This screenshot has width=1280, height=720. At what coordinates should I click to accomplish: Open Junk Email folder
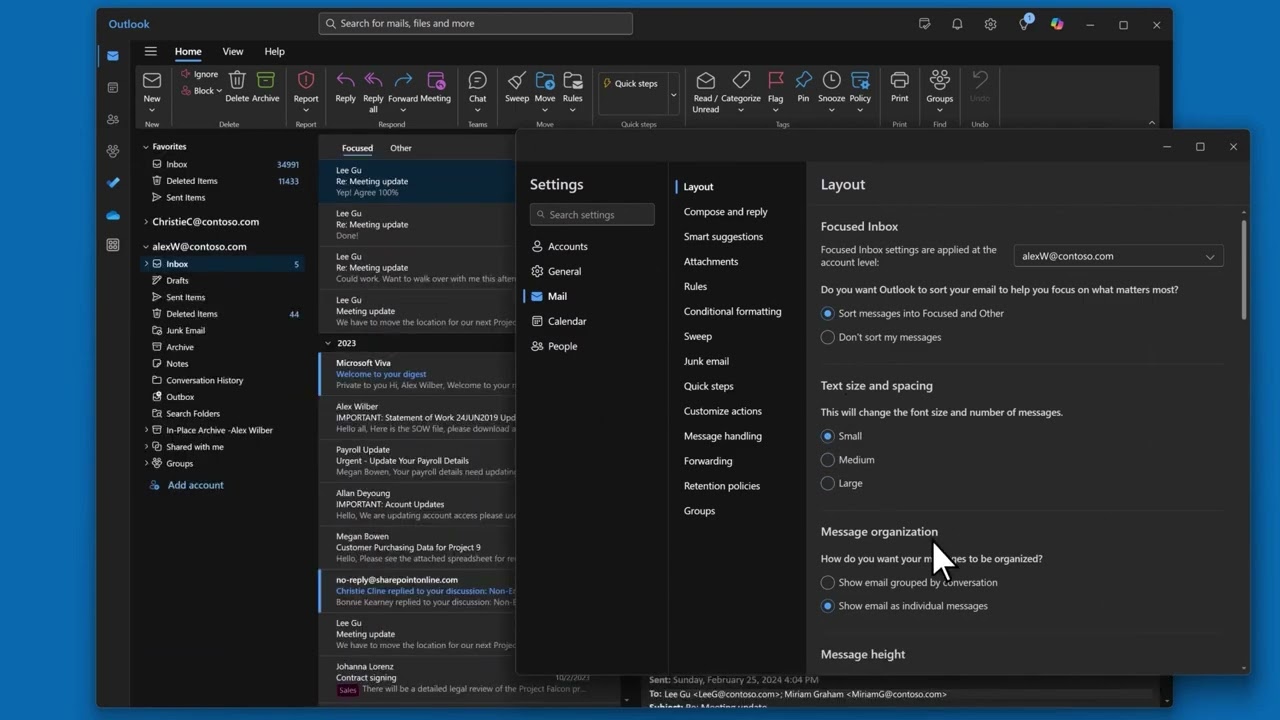(186, 330)
